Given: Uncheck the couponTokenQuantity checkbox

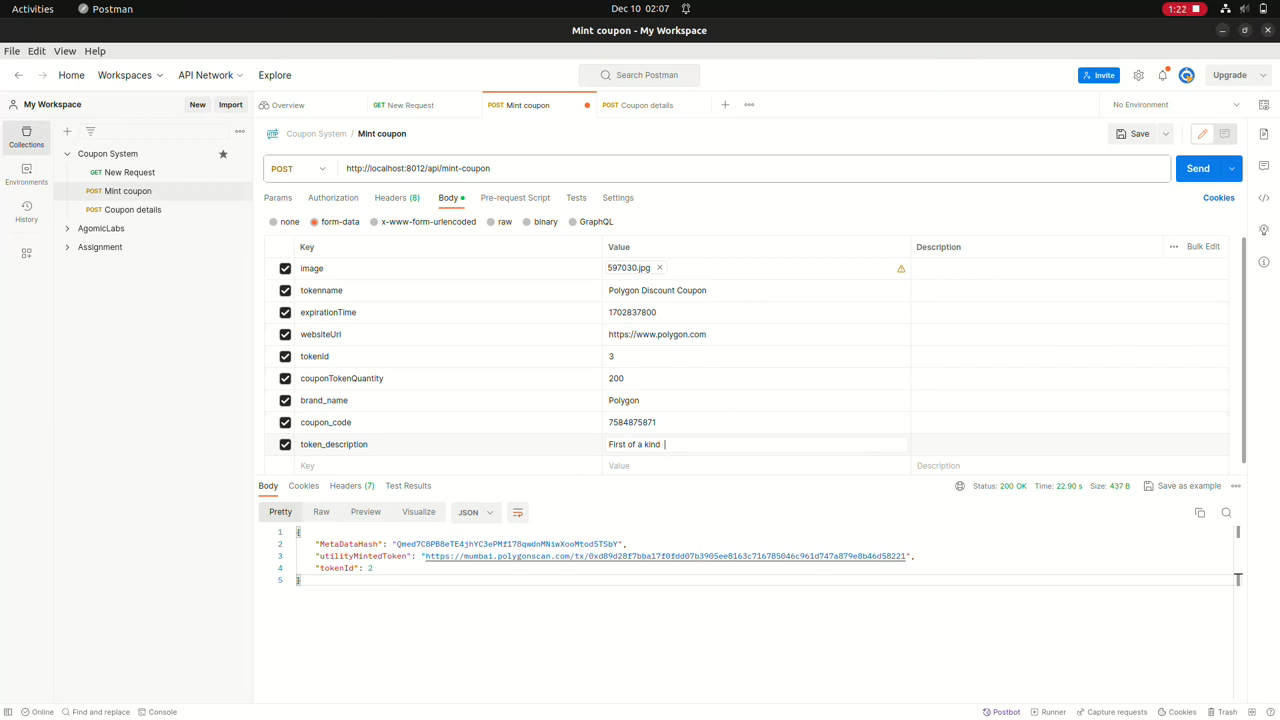Looking at the screenshot, I should point(285,379).
